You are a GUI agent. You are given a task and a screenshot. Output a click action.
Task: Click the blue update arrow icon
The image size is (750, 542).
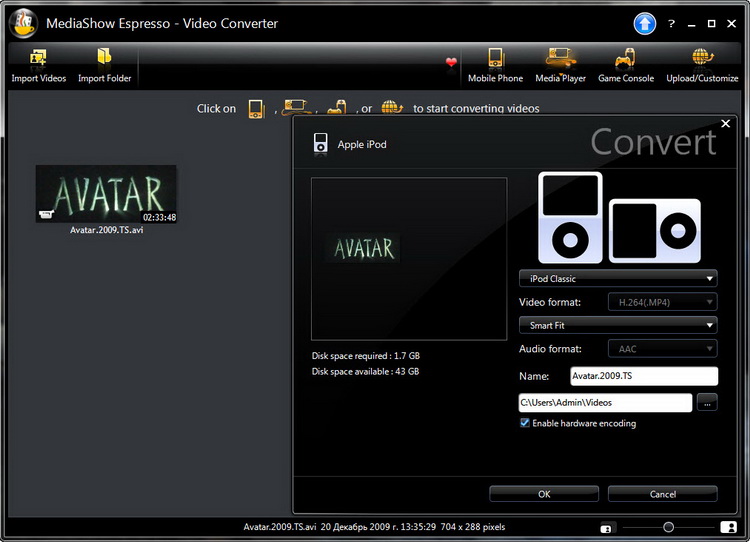[646, 23]
